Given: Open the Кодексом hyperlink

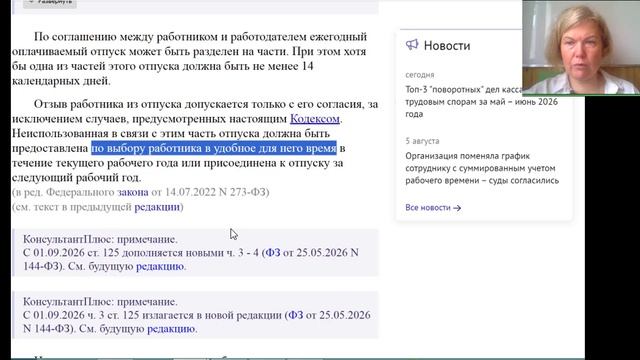Looking at the screenshot, I should 315,119.
